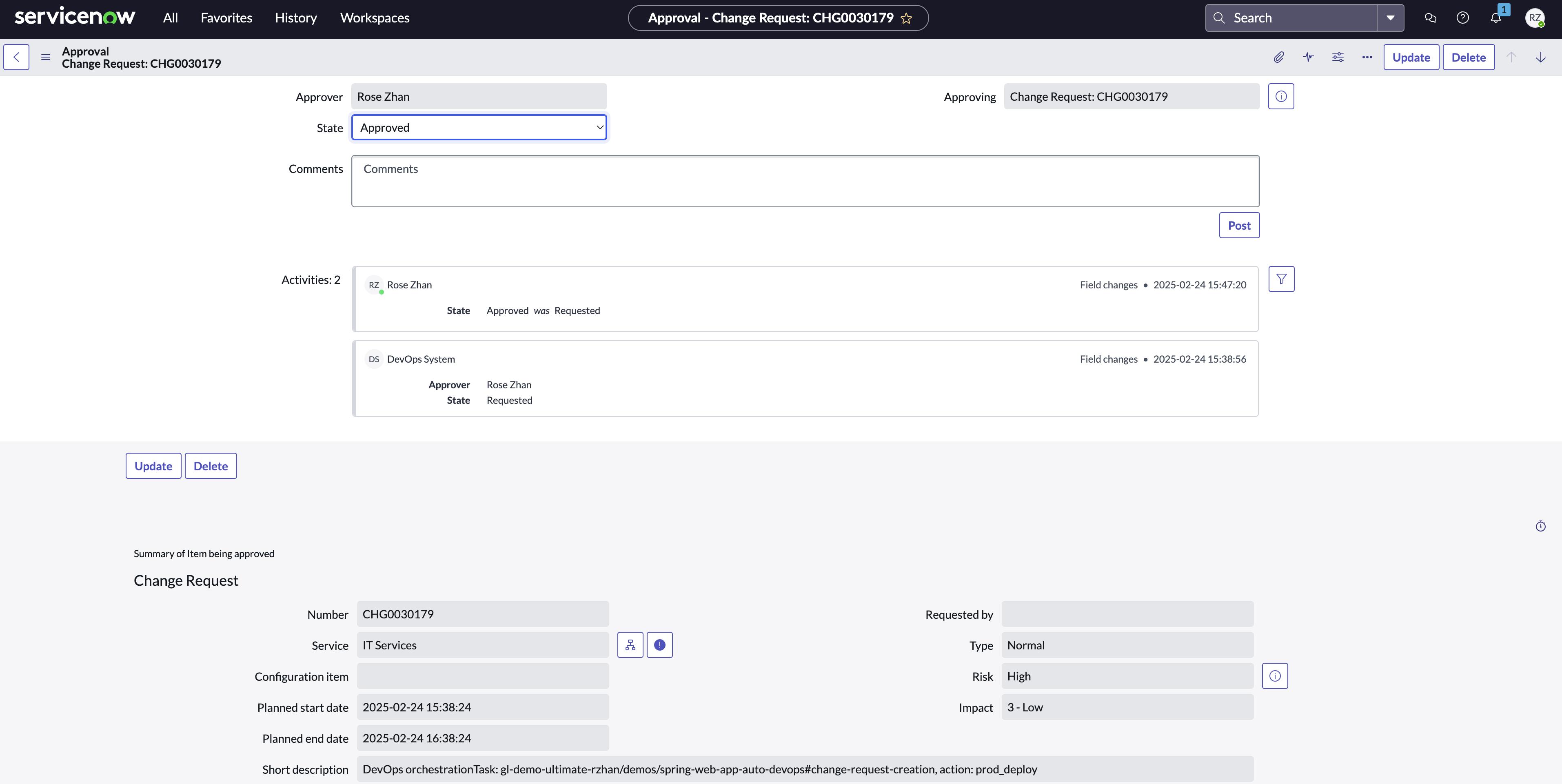1562x784 pixels.
Task: Open the more options ellipsis menu
Action: coord(1367,57)
